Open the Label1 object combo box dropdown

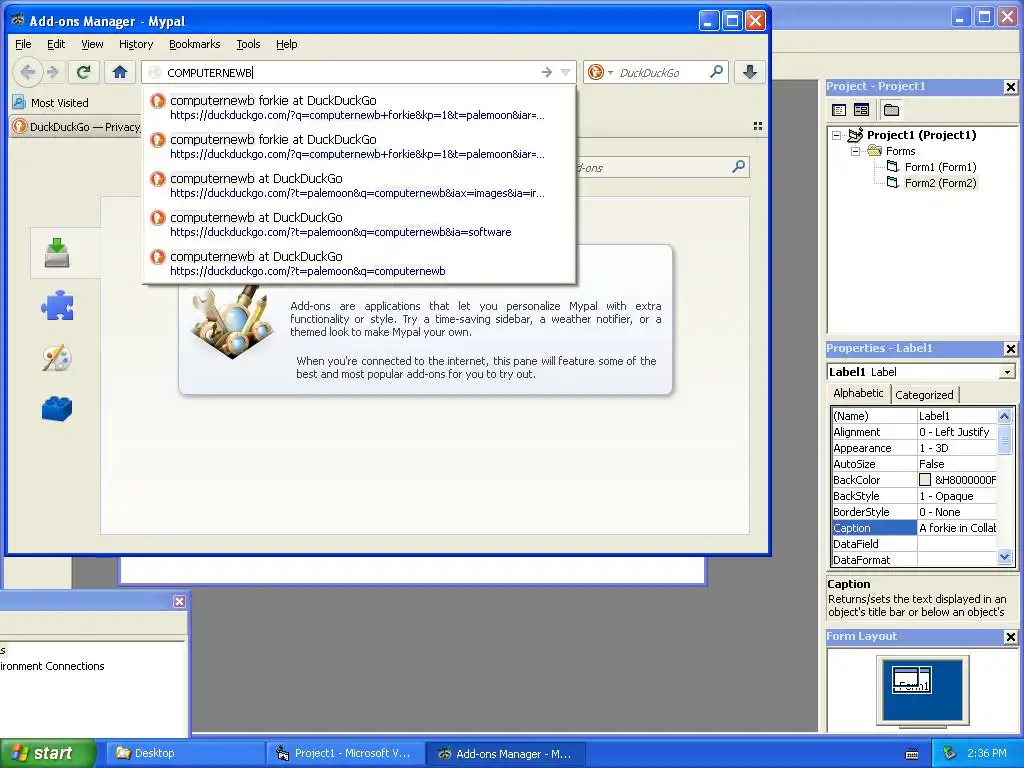tap(1007, 372)
